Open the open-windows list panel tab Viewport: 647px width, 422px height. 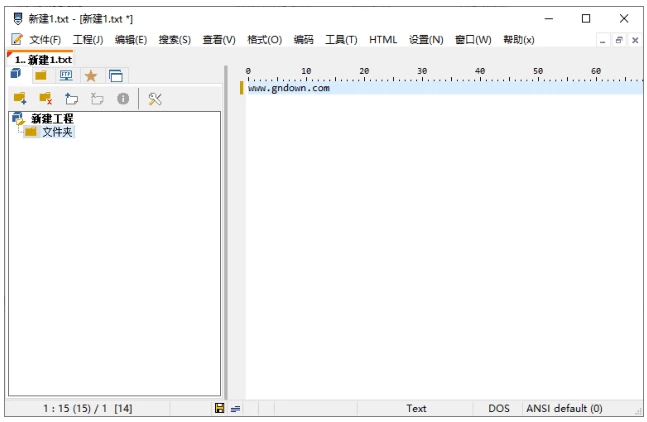click(116, 75)
